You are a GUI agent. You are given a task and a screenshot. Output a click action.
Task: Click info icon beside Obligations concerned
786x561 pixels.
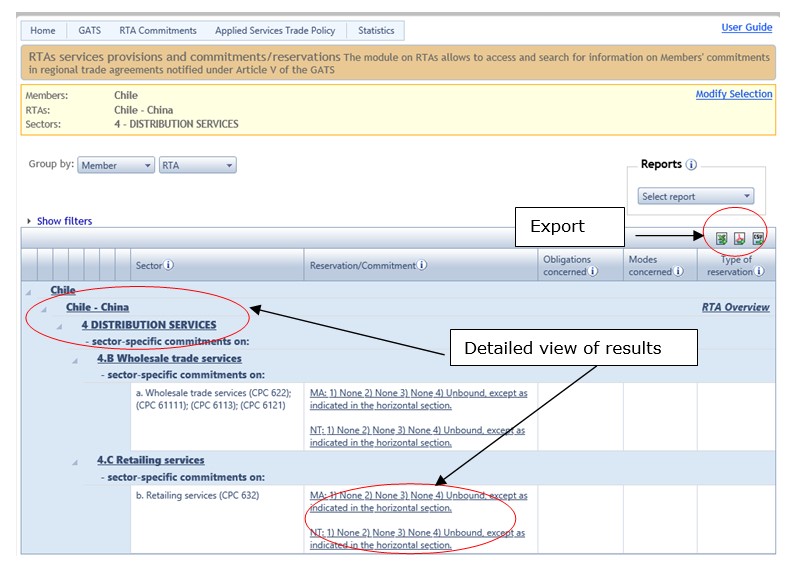click(x=593, y=271)
